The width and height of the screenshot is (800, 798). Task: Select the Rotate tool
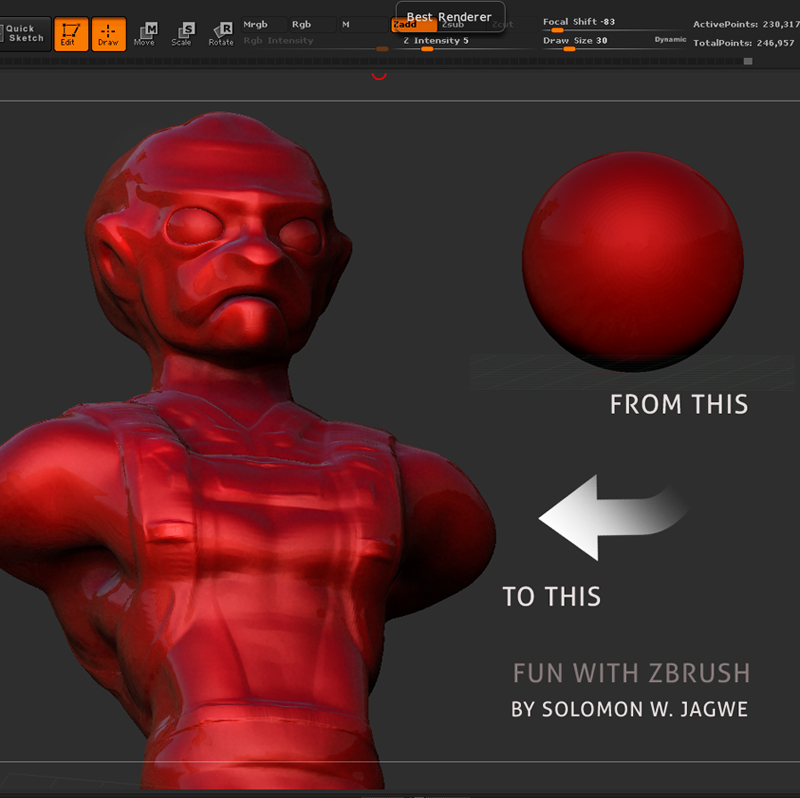pyautogui.click(x=221, y=34)
